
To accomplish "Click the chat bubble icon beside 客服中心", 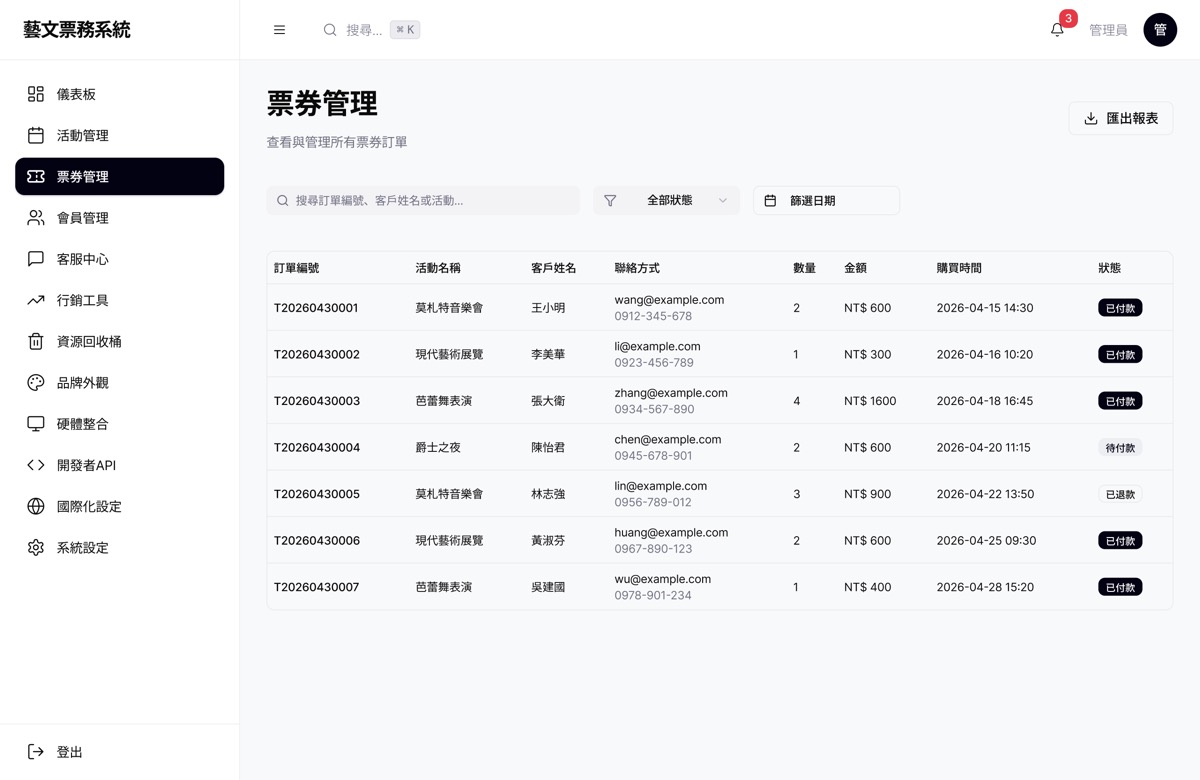I will click(x=36, y=259).
